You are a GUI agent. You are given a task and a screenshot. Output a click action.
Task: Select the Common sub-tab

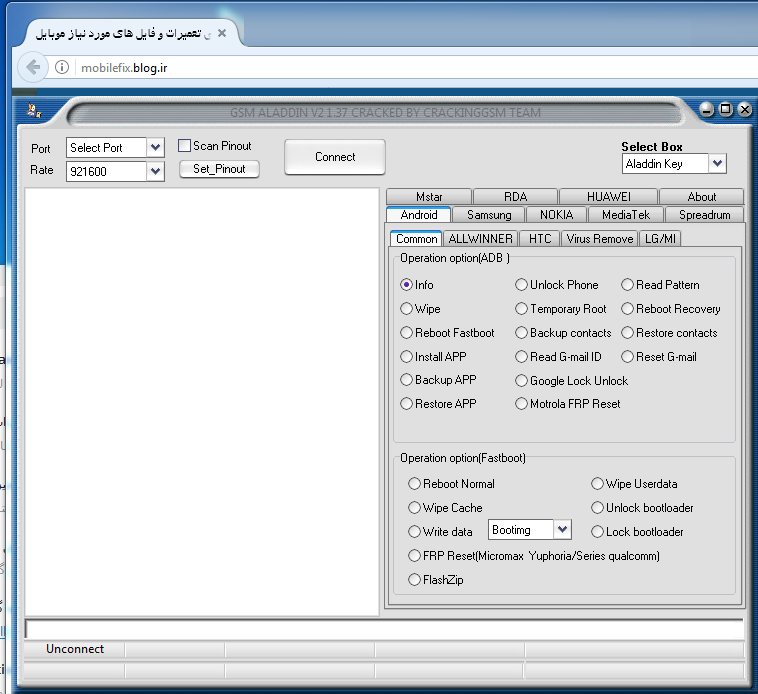click(x=416, y=239)
